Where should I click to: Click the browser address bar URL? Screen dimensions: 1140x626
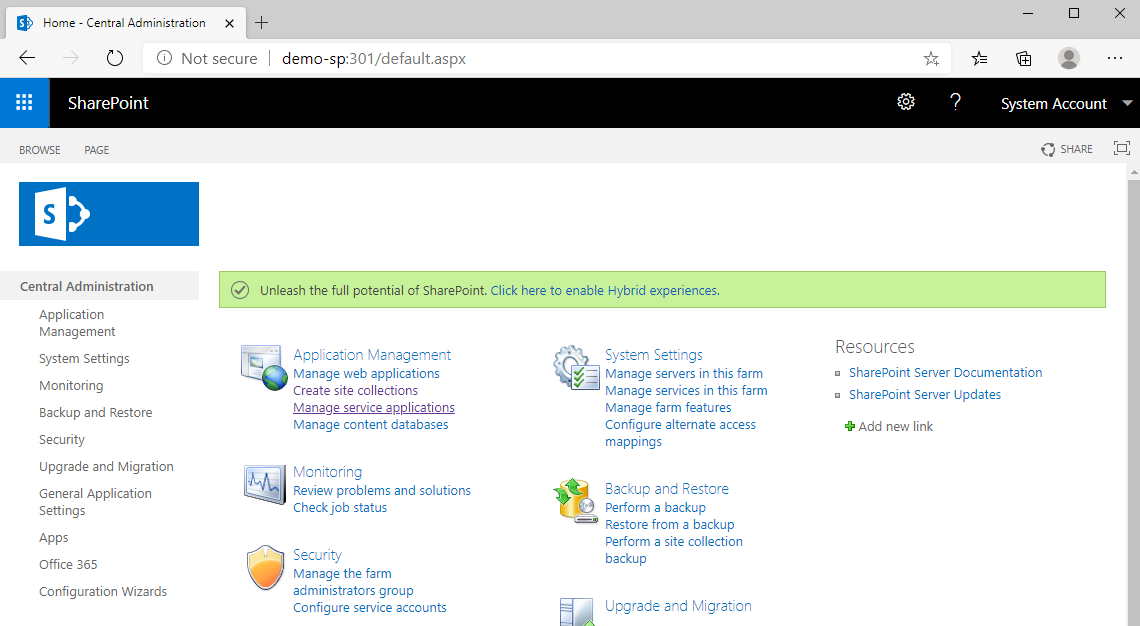tap(374, 58)
